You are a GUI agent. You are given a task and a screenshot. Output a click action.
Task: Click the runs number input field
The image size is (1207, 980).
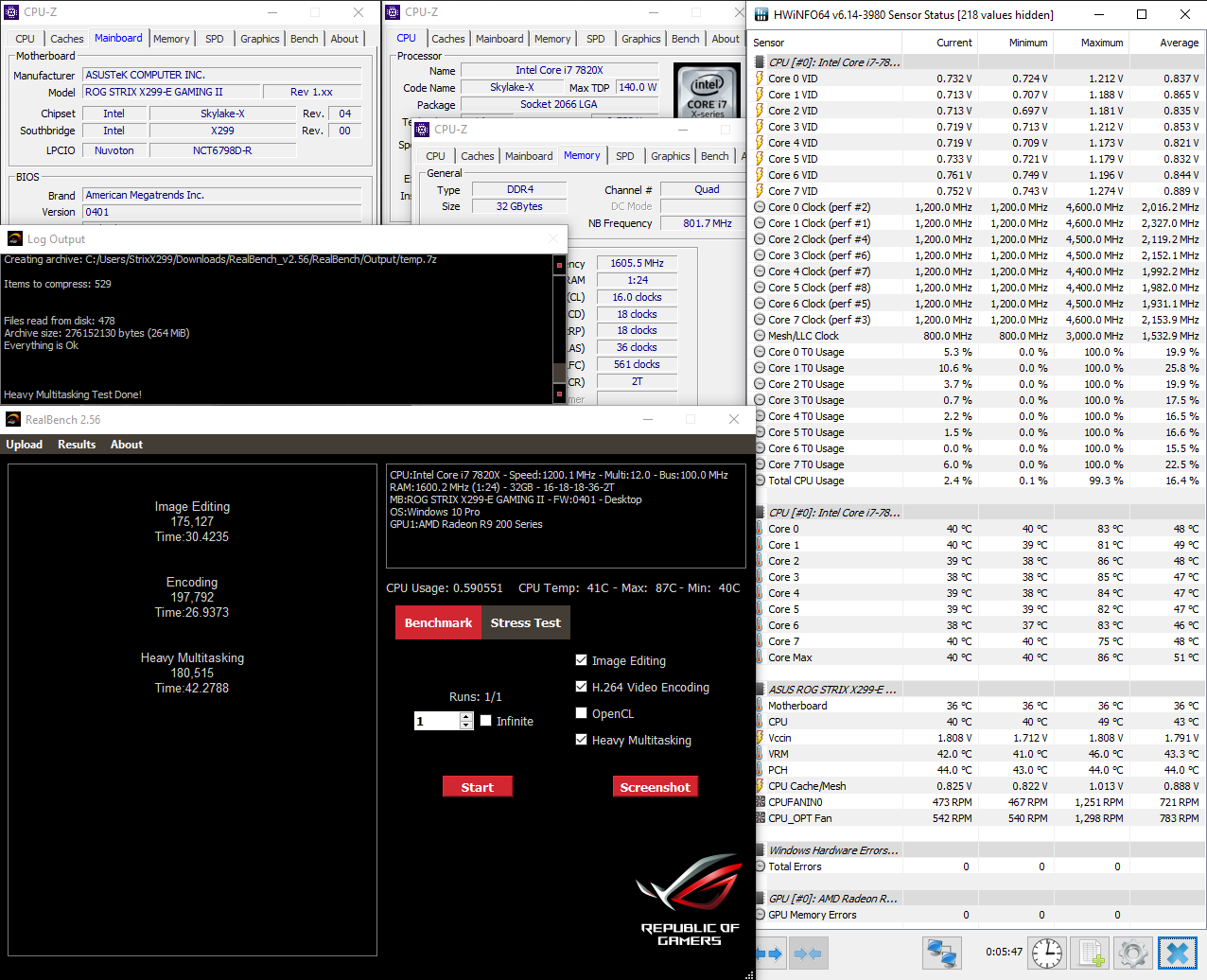pyautogui.click(x=437, y=721)
